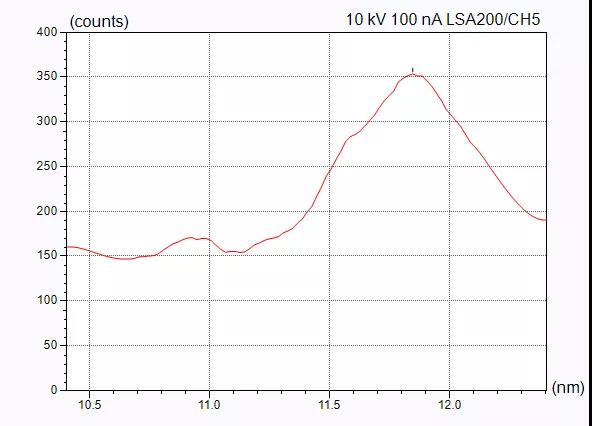Click the red curve's right end near 190 counts
Screen dimensions: 592x426
(x=544, y=220)
